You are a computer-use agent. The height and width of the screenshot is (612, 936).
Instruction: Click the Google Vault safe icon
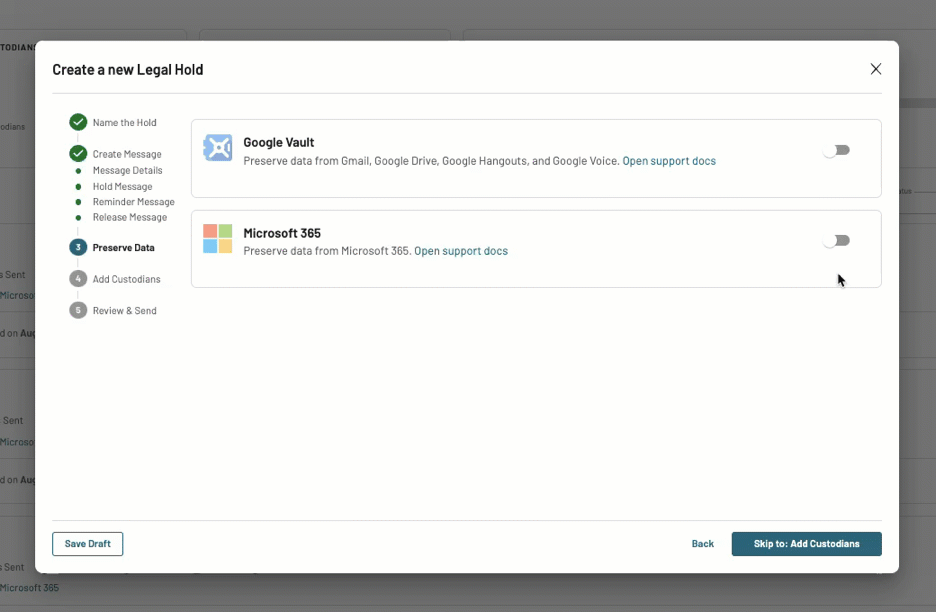[217, 147]
